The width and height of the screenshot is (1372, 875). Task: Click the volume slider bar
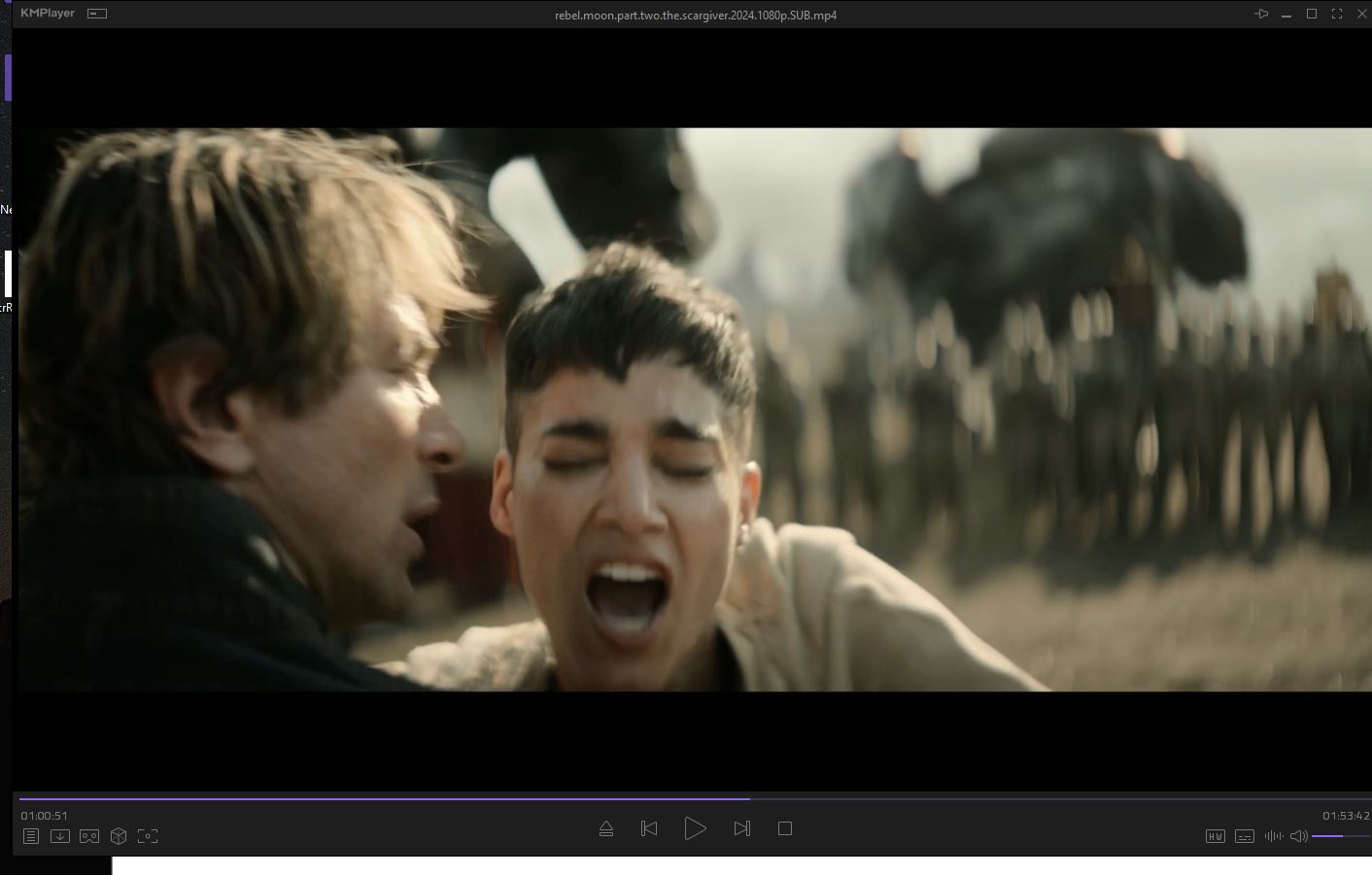(x=1339, y=836)
